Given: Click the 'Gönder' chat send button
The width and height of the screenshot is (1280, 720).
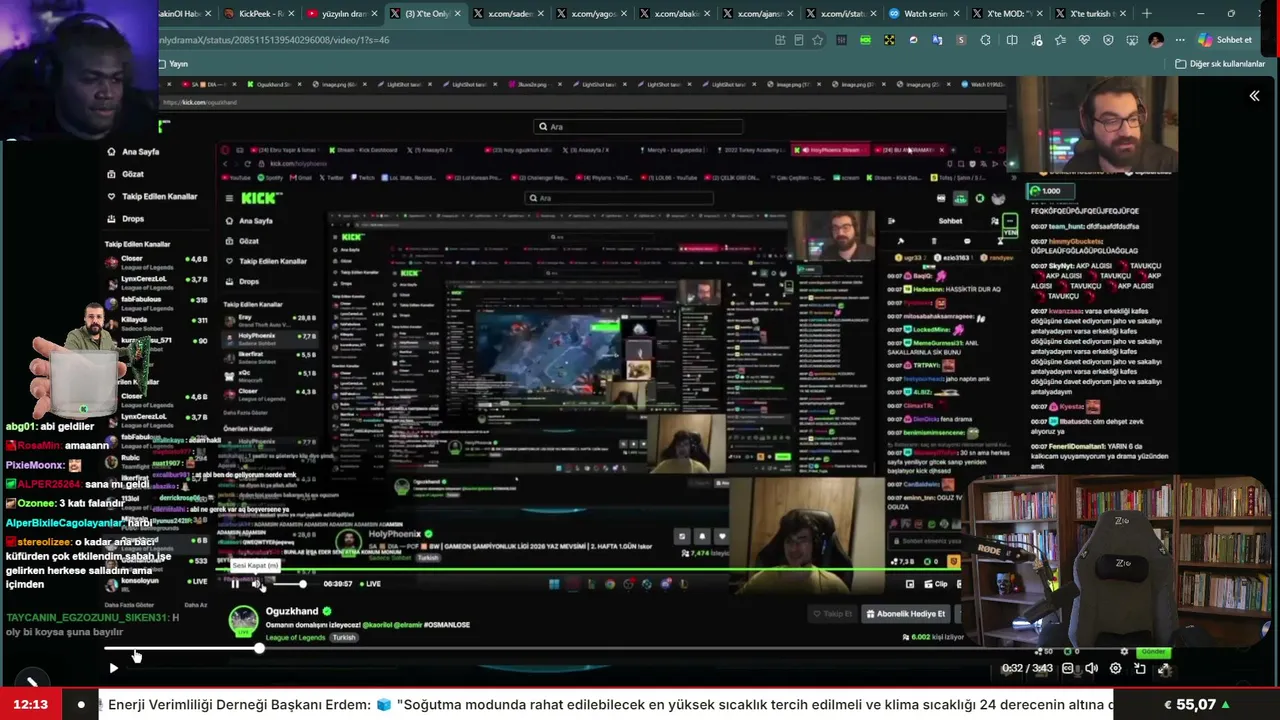Looking at the screenshot, I should click(1154, 652).
